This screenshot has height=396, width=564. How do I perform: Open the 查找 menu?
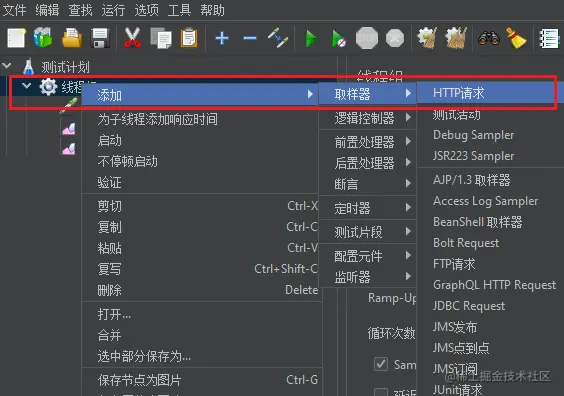(80, 10)
